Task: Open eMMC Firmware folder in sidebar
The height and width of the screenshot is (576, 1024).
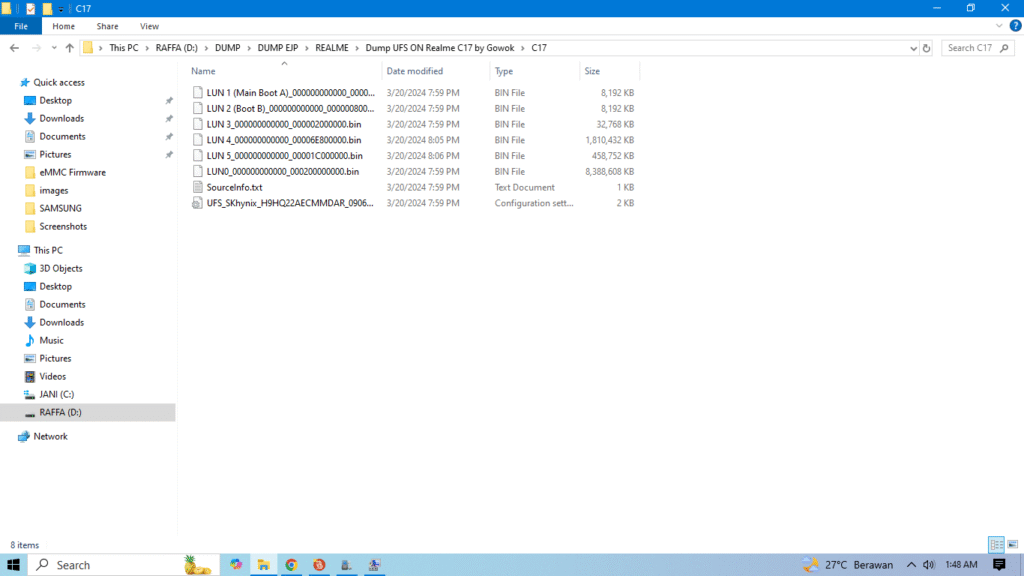Action: tap(72, 172)
